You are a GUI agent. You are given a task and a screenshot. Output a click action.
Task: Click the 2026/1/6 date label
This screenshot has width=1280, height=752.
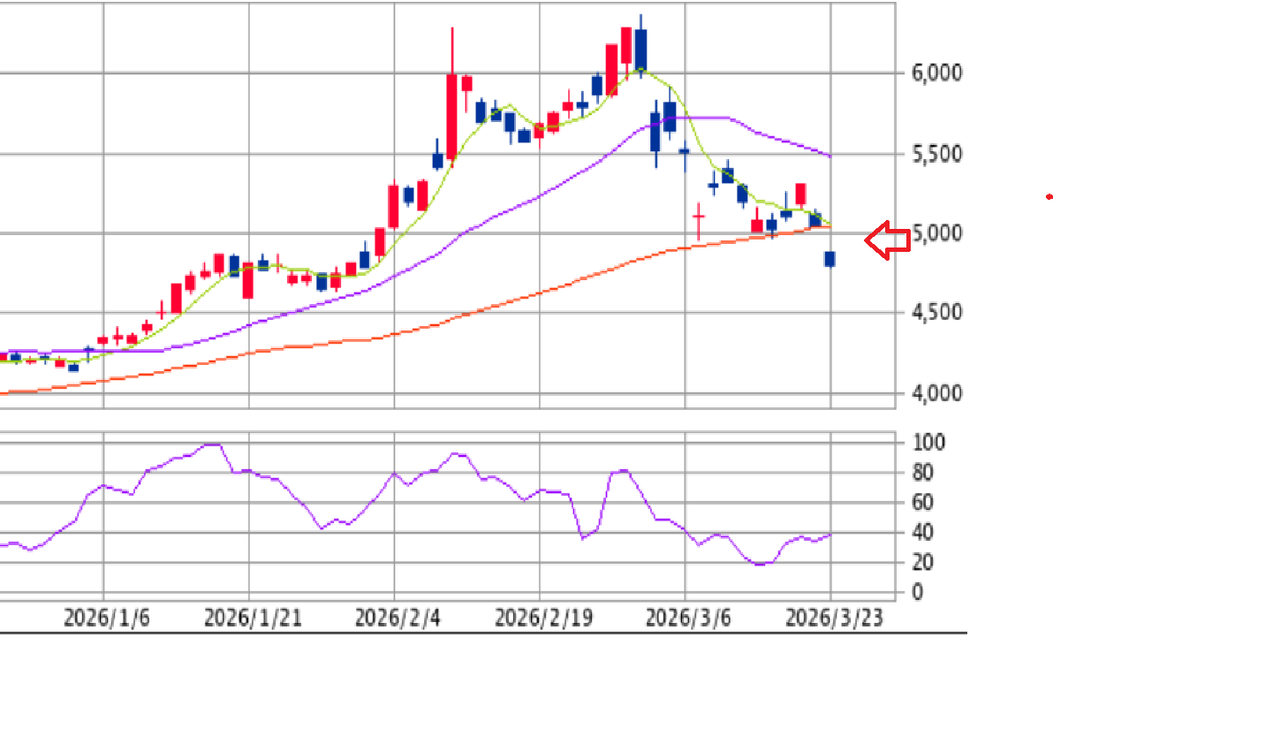pyautogui.click(x=107, y=619)
